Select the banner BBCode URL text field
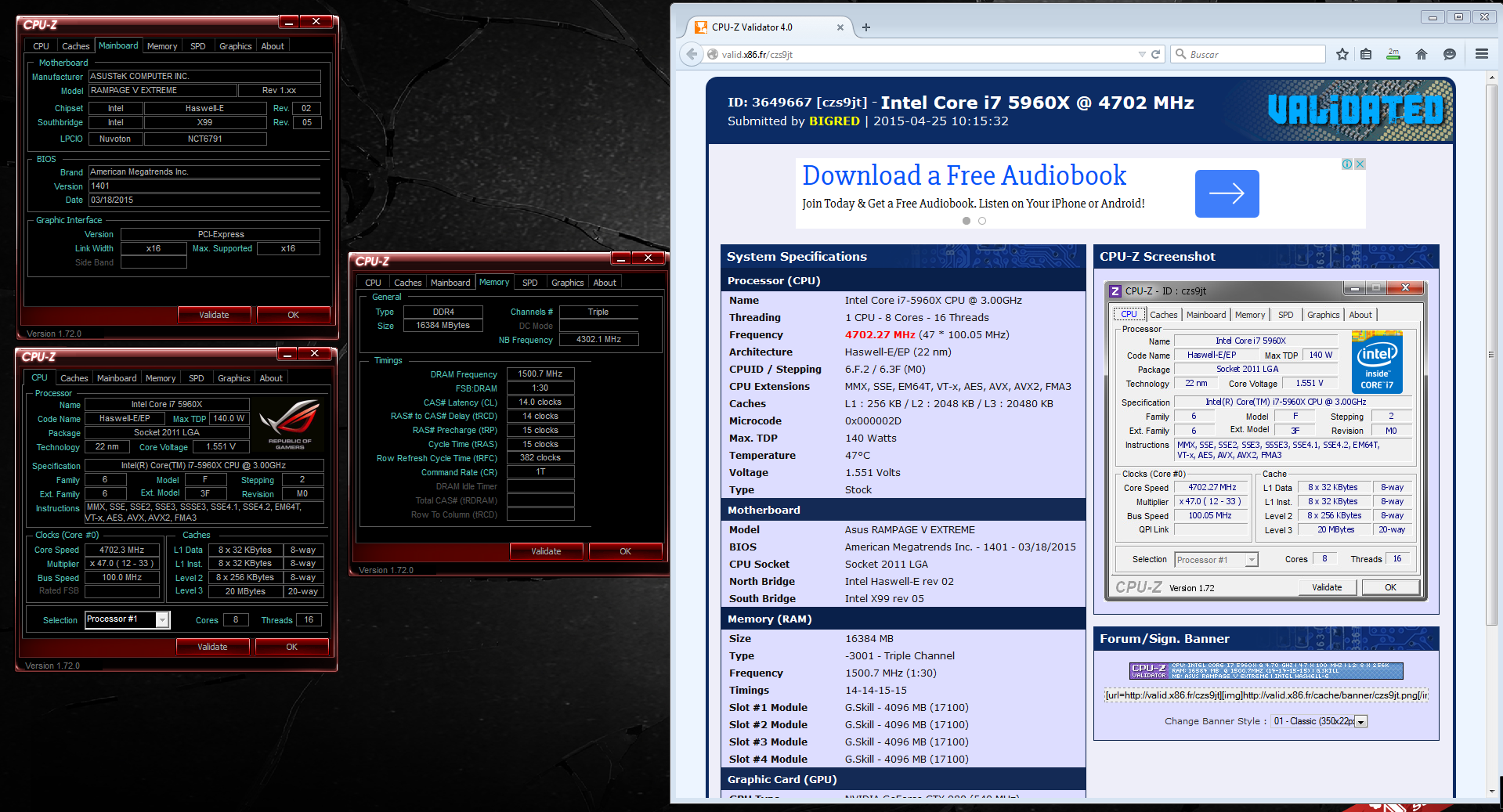The image size is (1503, 812). 1266,695
